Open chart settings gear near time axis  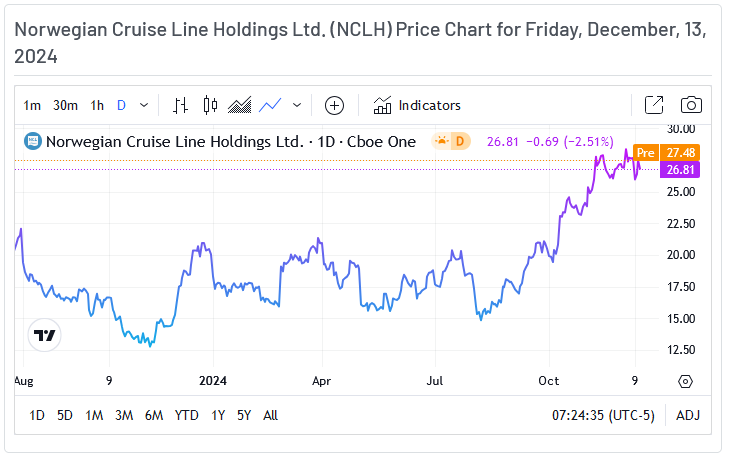685,381
